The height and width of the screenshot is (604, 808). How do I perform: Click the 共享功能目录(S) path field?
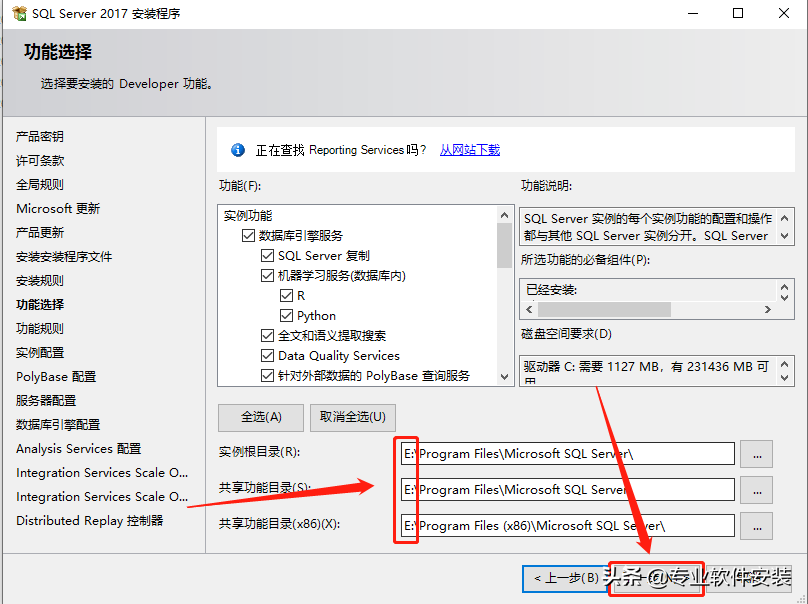point(568,490)
